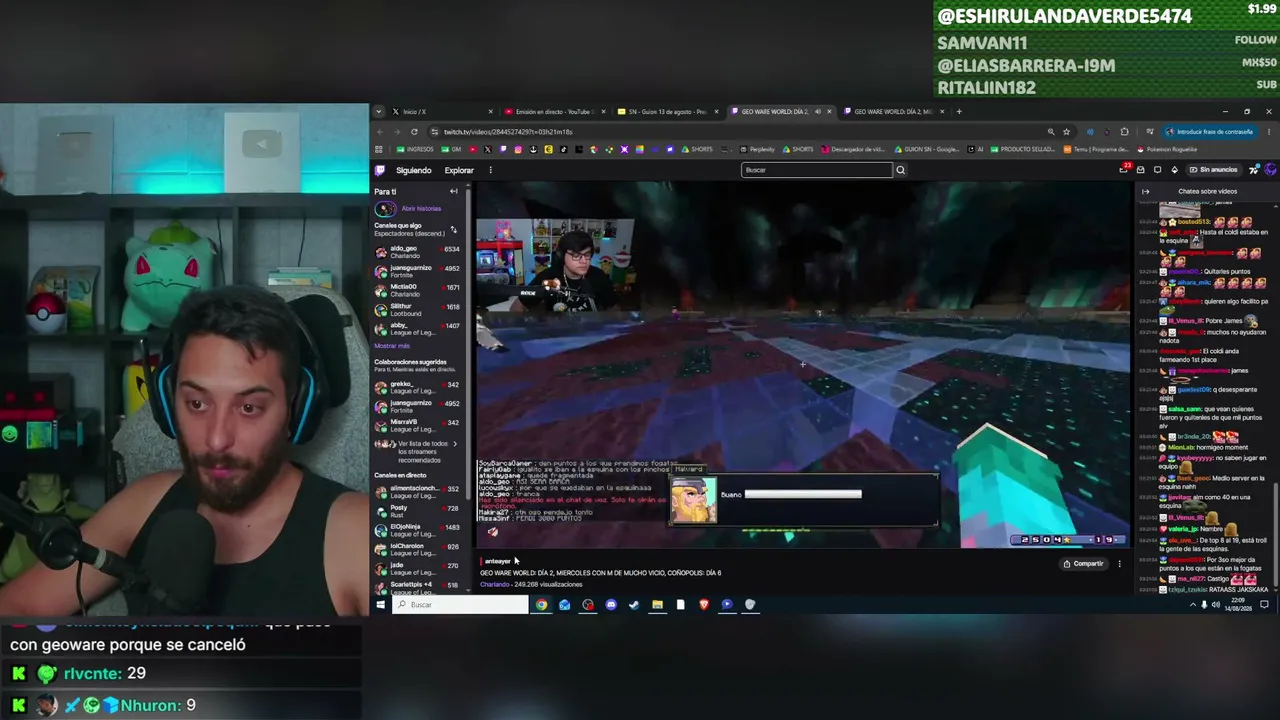Open Brave browser from the taskbar
The height and width of the screenshot is (720, 1280).
click(704, 604)
